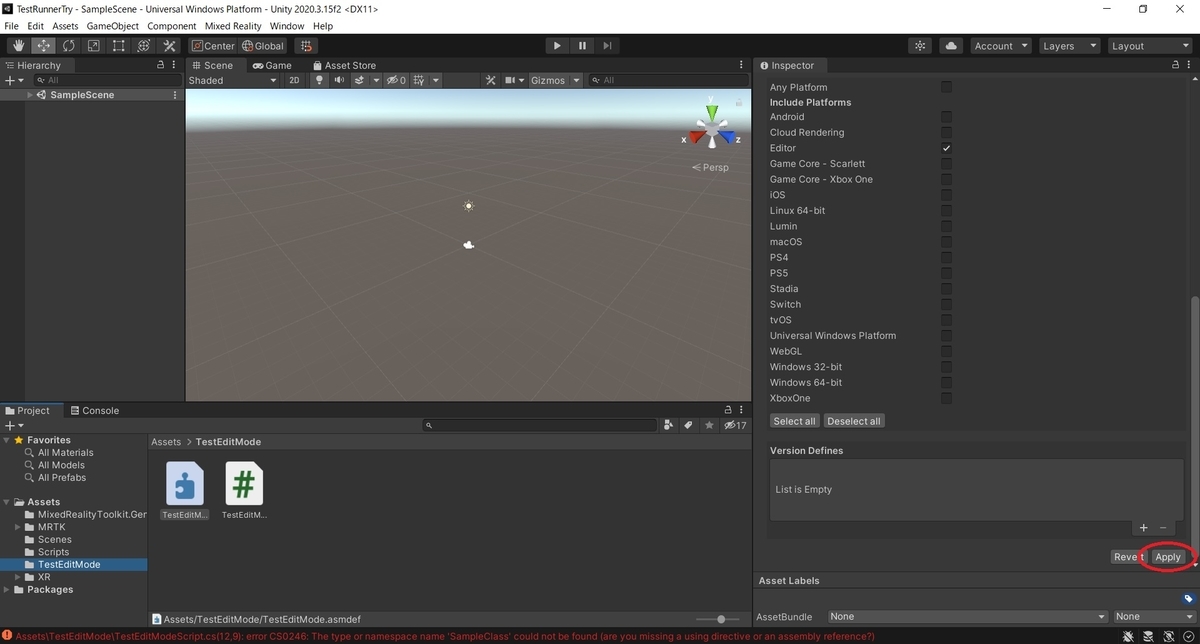Toggle scene lighting with the bulb icon
The width and height of the screenshot is (1200, 644).
319,80
